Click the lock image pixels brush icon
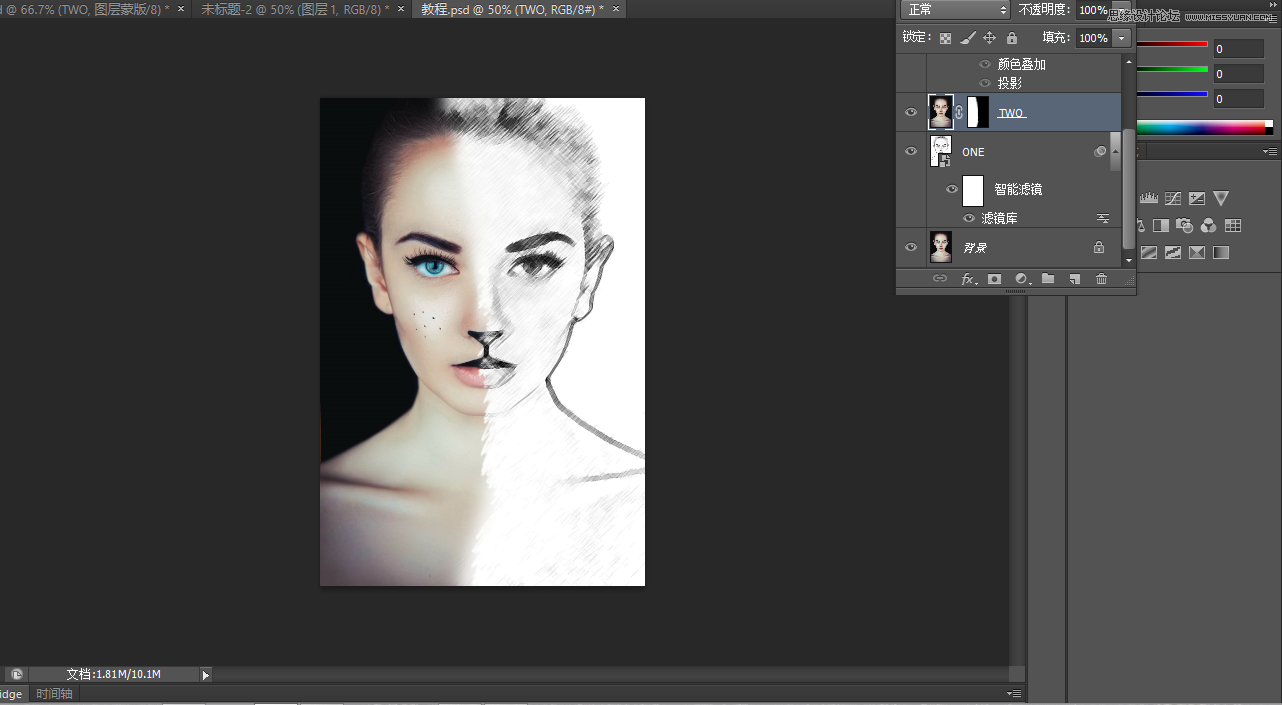This screenshot has height=705, width=1282. [967, 38]
